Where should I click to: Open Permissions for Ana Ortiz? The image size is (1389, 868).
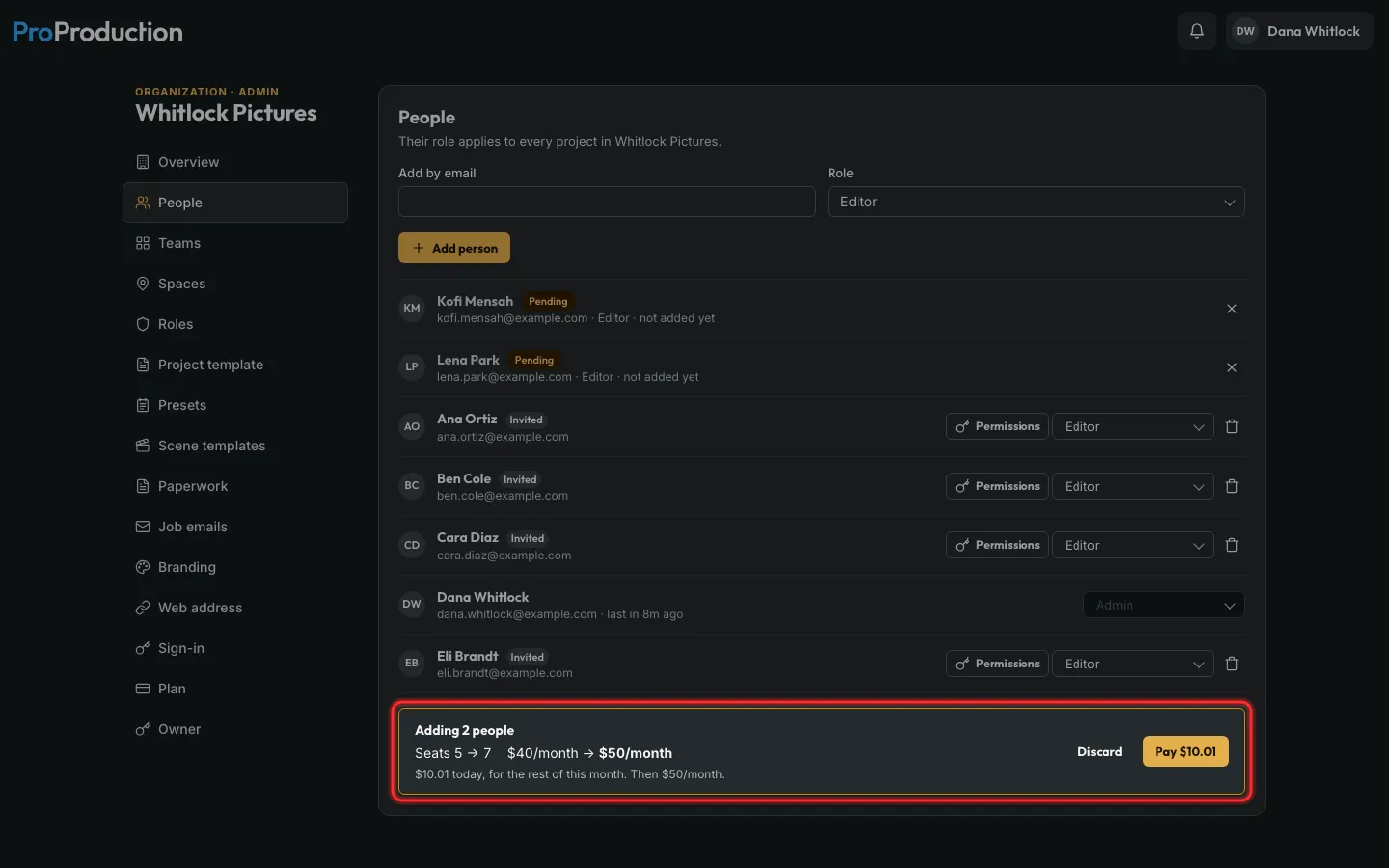(x=997, y=426)
